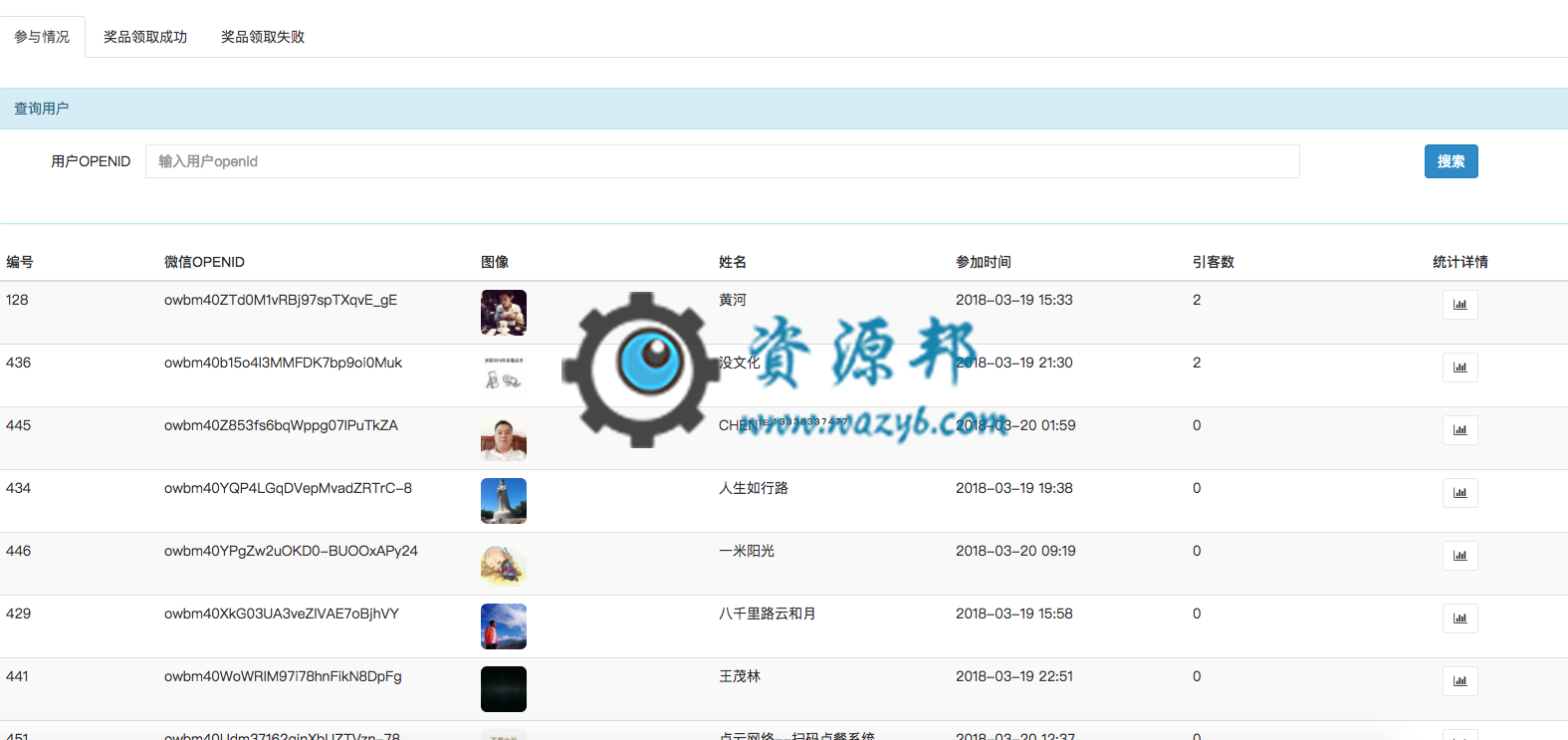This screenshot has width=1568, height=740.
Task: Click the number 446 cell
Action: (18, 551)
